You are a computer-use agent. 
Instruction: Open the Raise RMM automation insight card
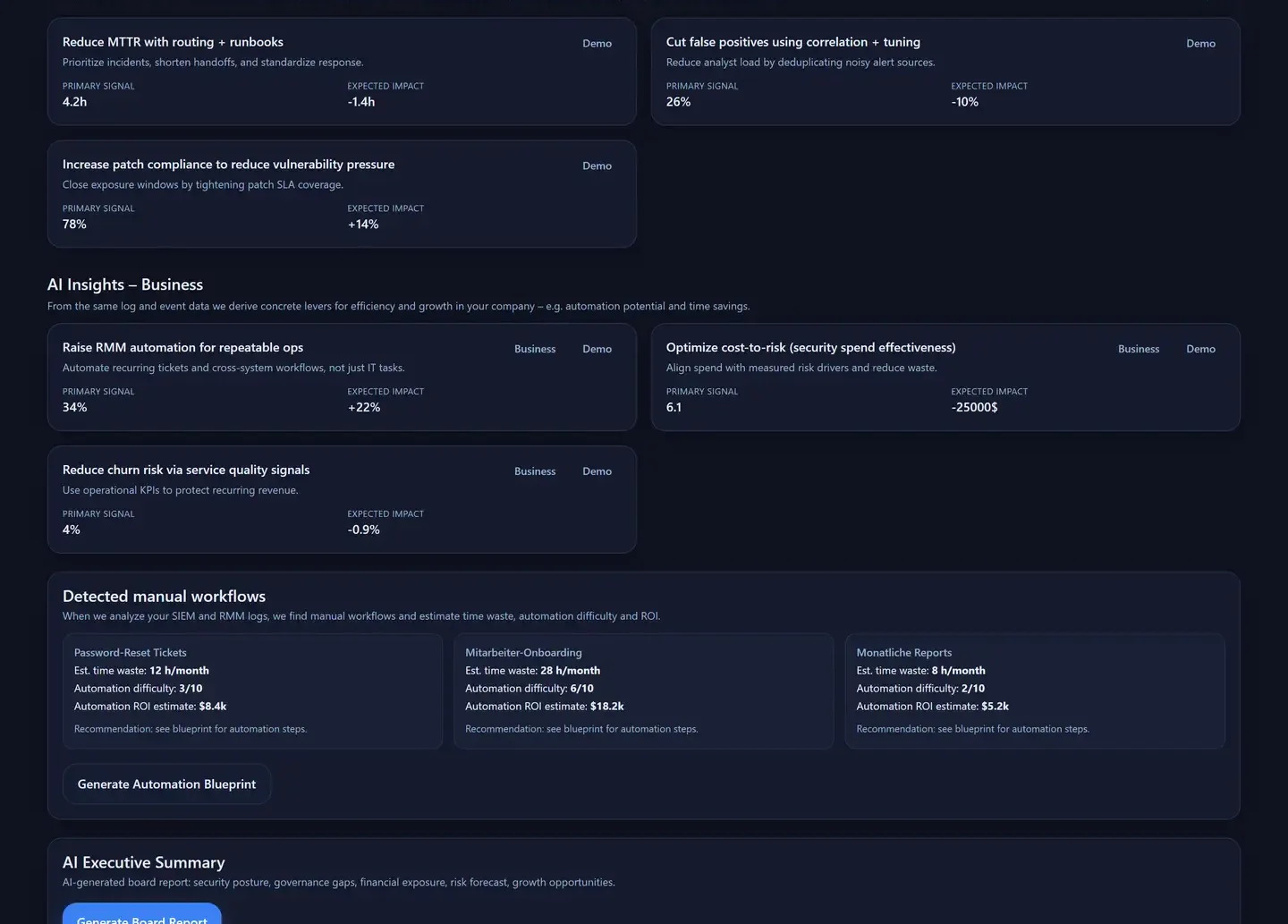click(342, 377)
